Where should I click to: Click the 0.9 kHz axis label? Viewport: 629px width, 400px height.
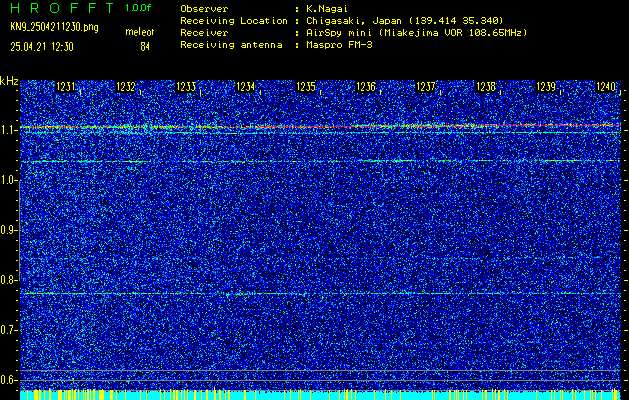pyautogui.click(x=8, y=230)
